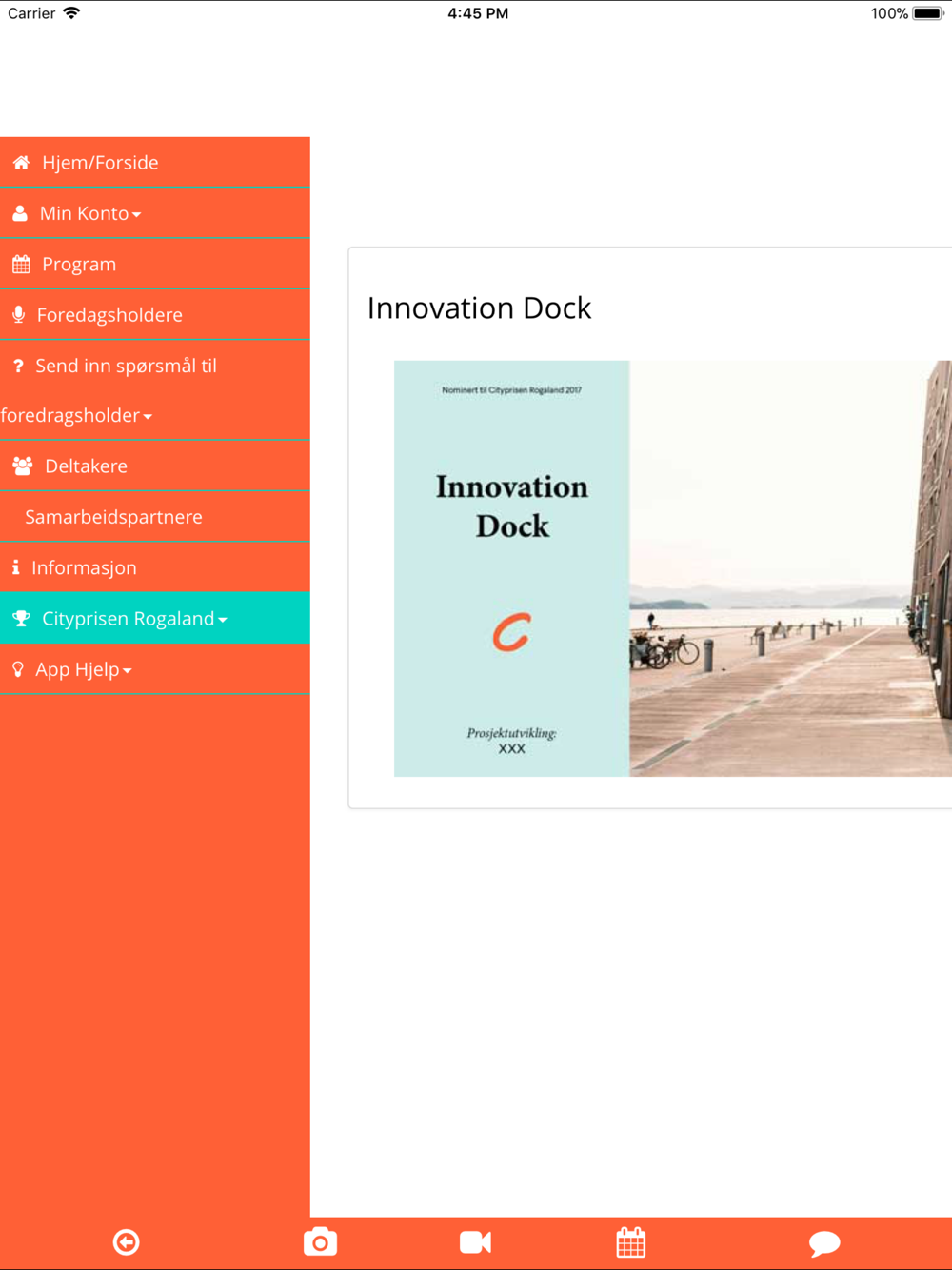This screenshot has width=952, height=1270.
Task: Tap the calendar icon beside Program
Action: pyautogui.click(x=21, y=265)
